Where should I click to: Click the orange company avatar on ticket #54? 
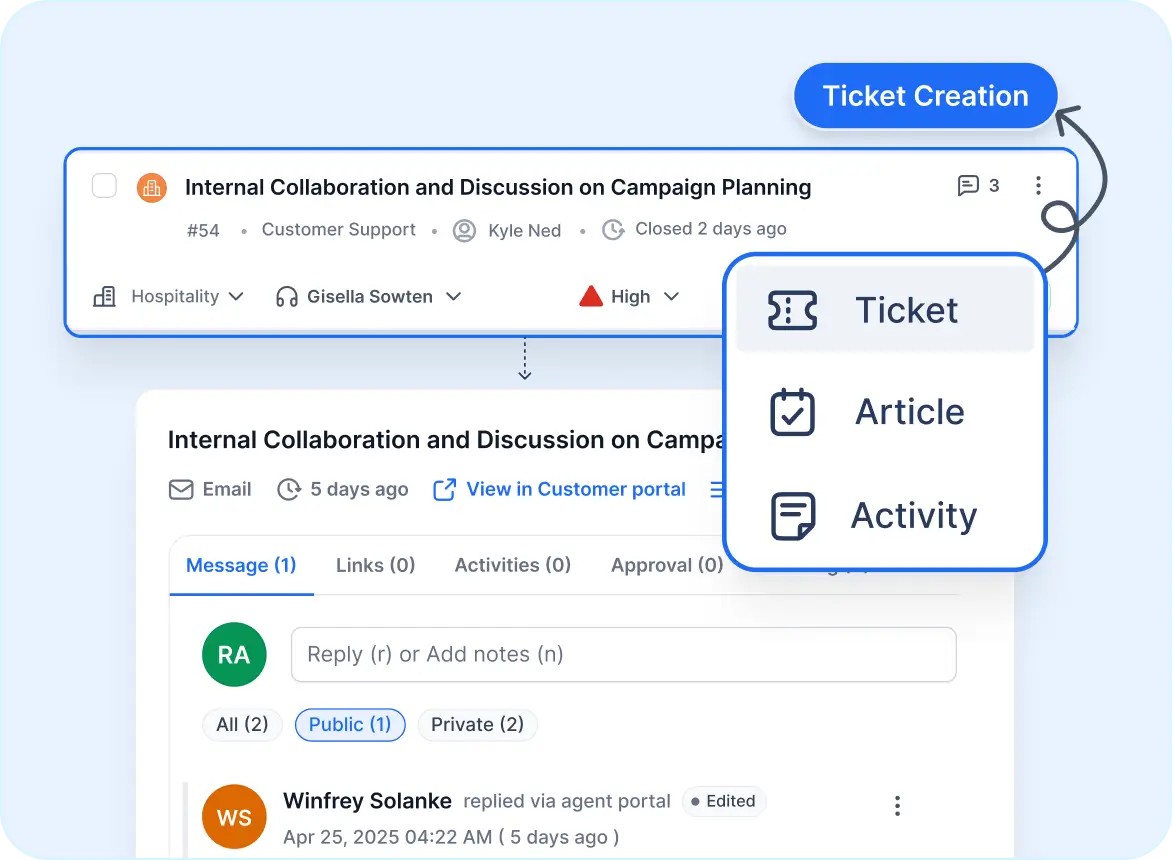point(151,187)
